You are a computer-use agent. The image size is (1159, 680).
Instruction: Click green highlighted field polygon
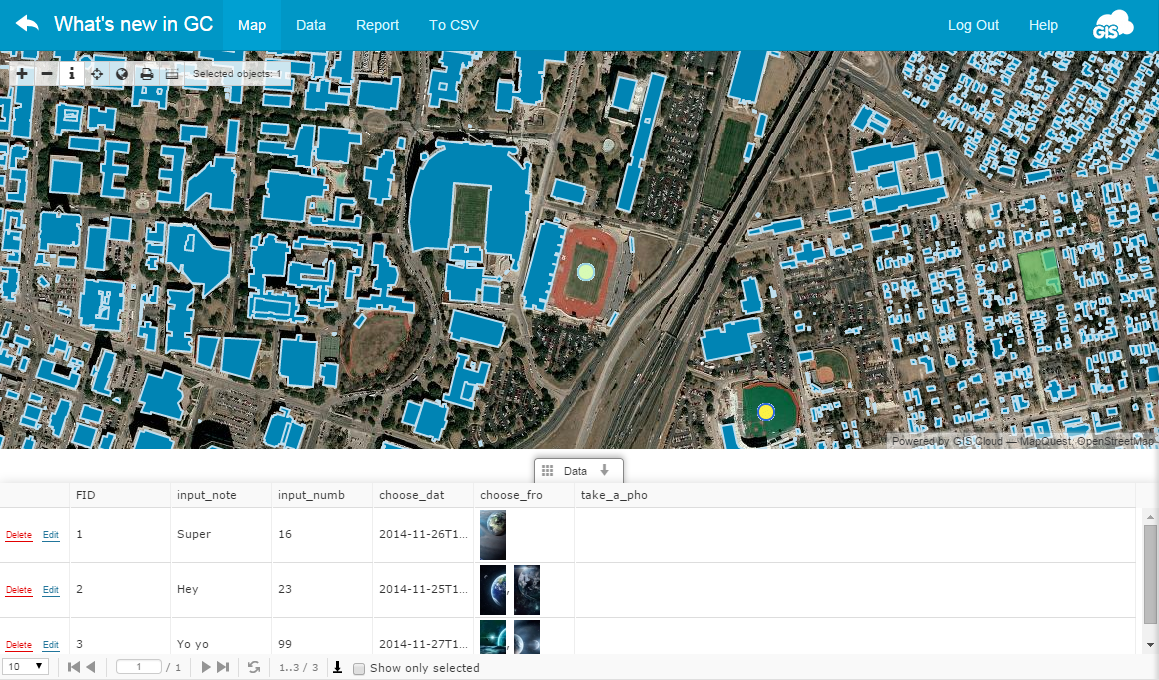point(1039,273)
